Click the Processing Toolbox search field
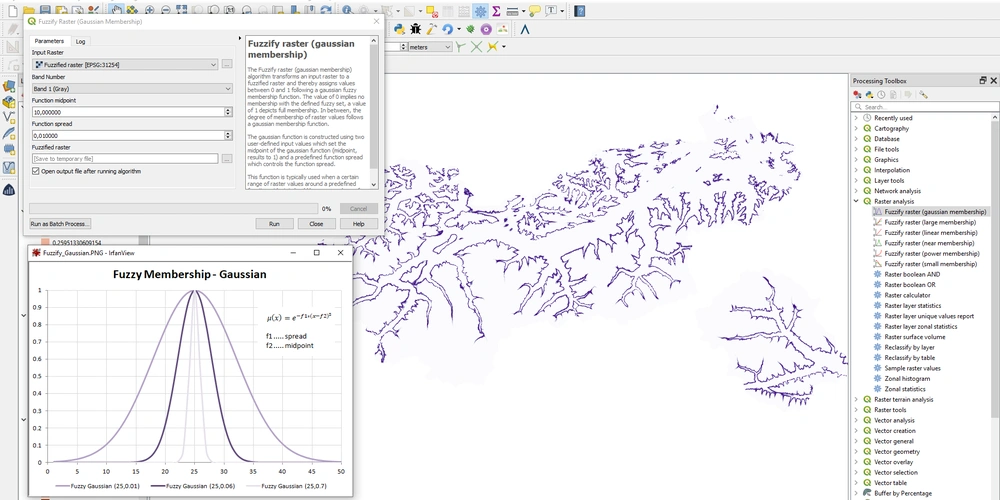 pos(925,107)
